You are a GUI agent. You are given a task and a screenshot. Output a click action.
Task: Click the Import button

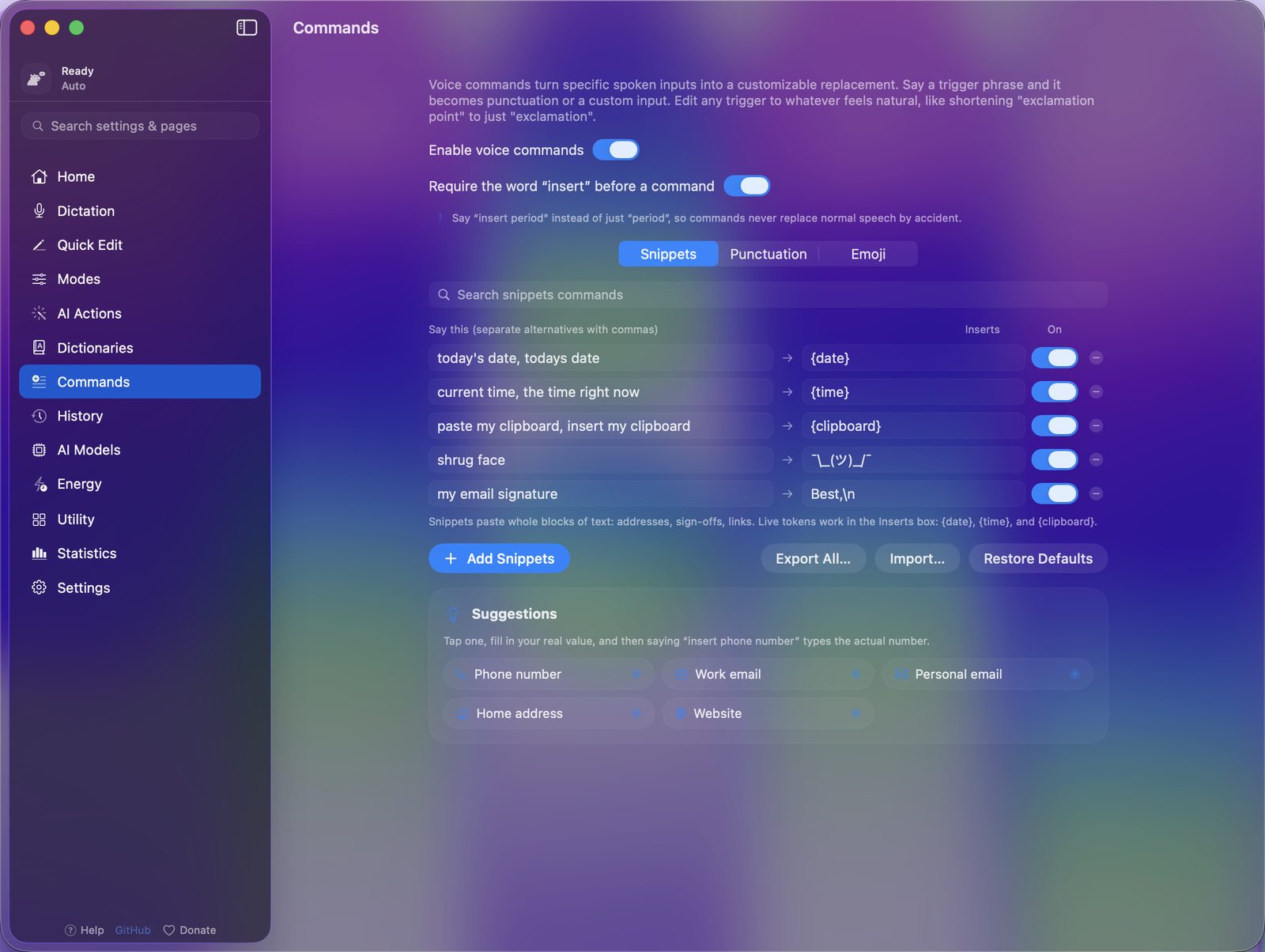tap(917, 558)
